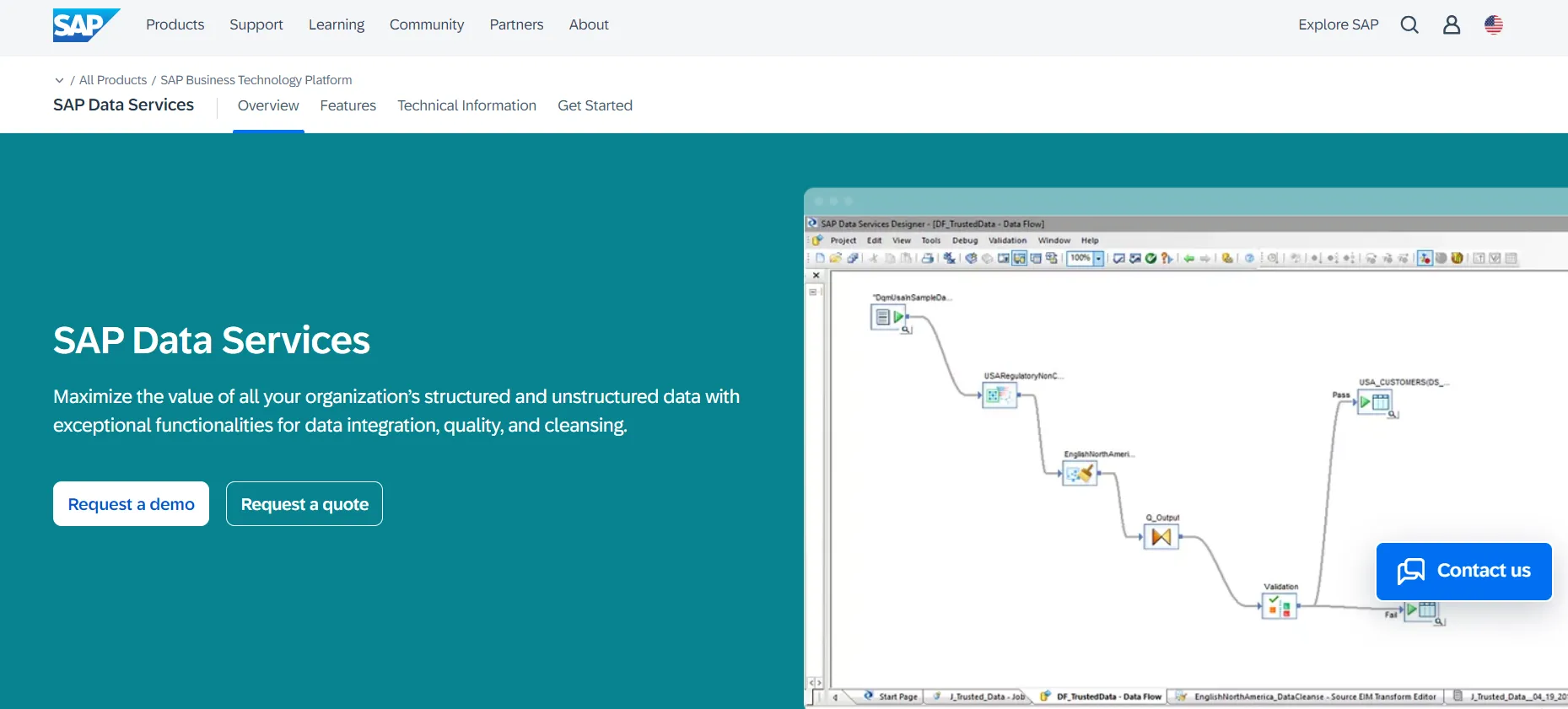Open the Partners menu
Image resolution: width=1568 pixels, height=709 pixels.
click(x=516, y=24)
